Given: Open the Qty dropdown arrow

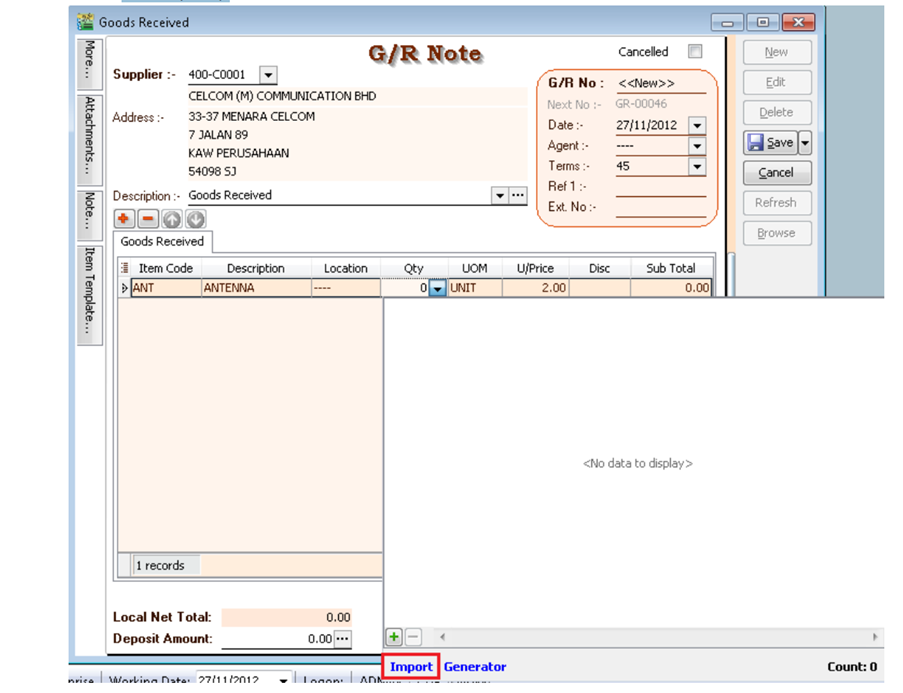Looking at the screenshot, I should [x=437, y=288].
